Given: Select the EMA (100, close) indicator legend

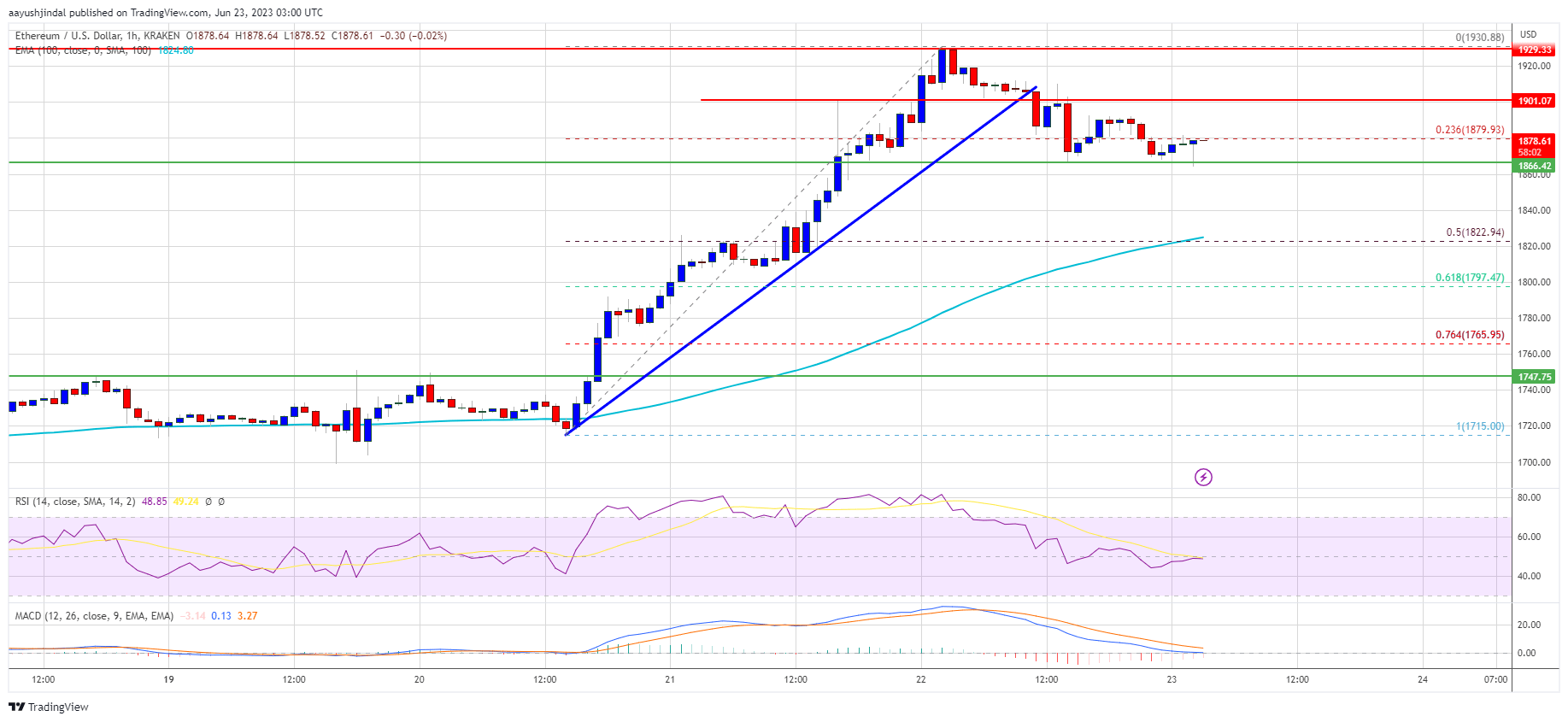Looking at the screenshot, I should 83,50.
